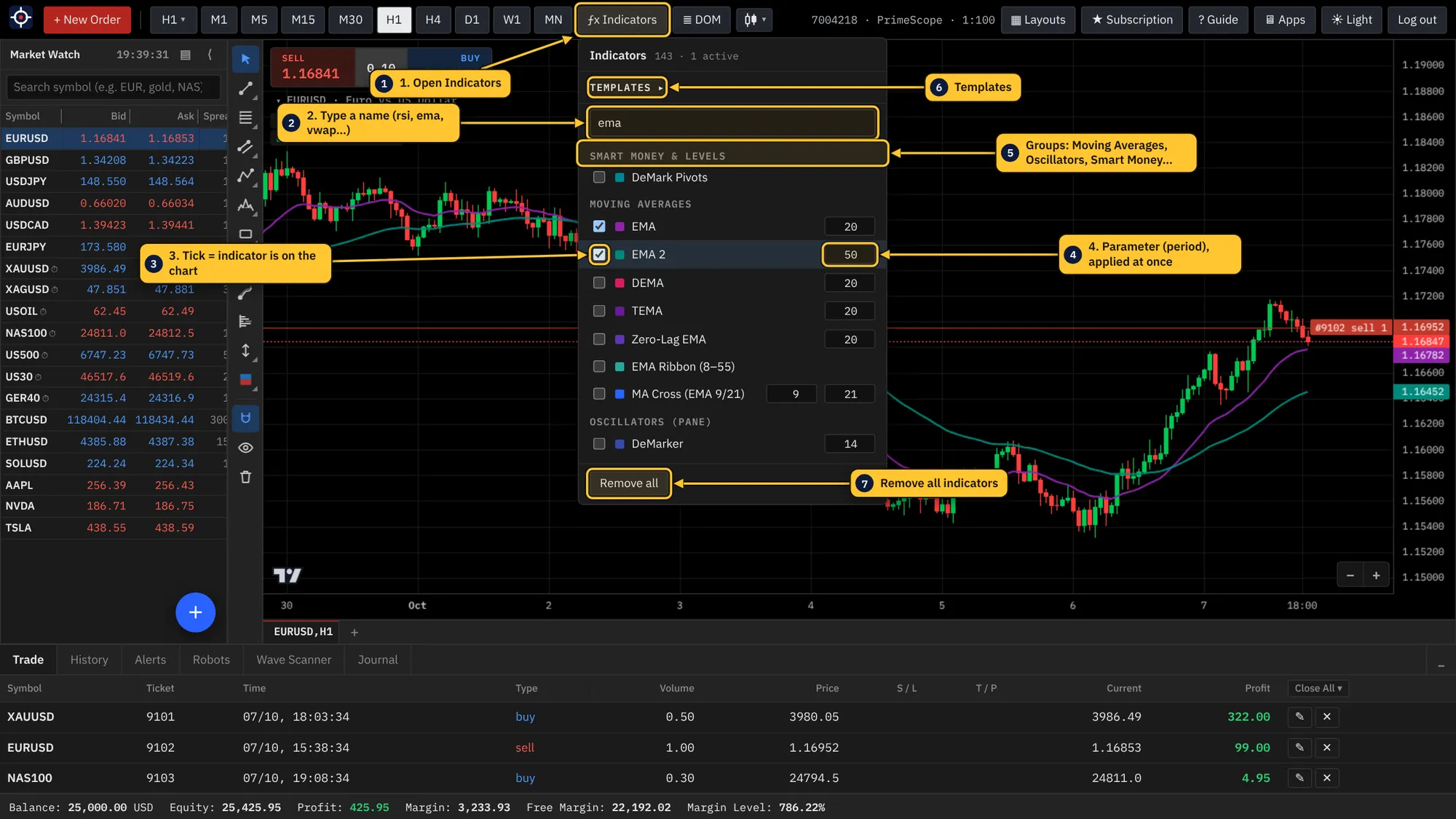1456x819 pixels.
Task: Click the app logo icon
Action: point(21,18)
